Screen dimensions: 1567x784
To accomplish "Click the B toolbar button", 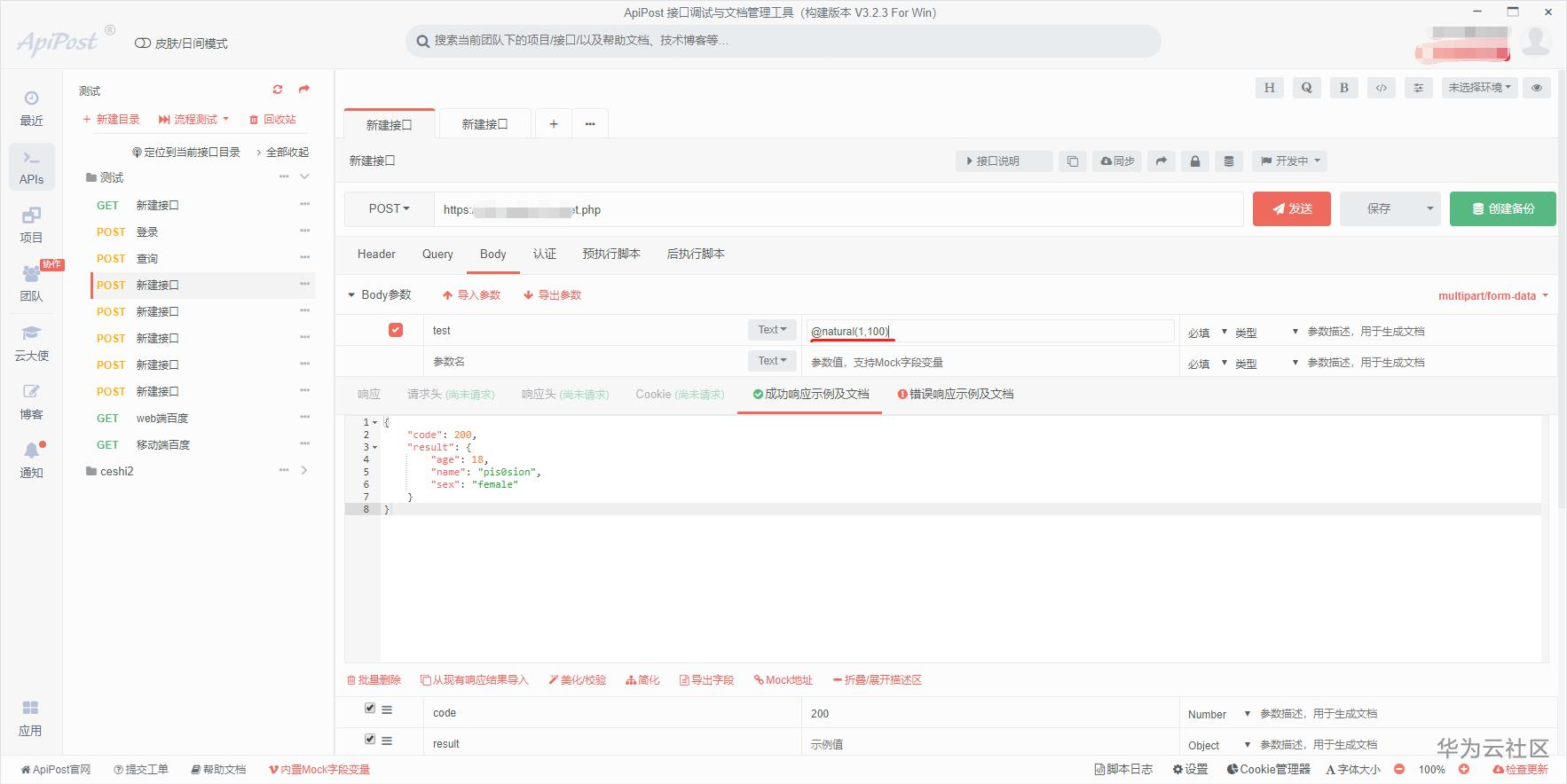I will [x=1343, y=88].
